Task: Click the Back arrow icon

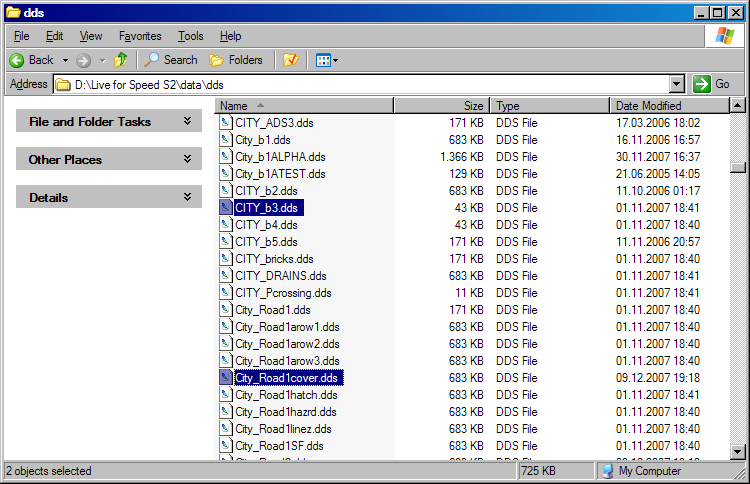Action: pyautogui.click(x=17, y=60)
